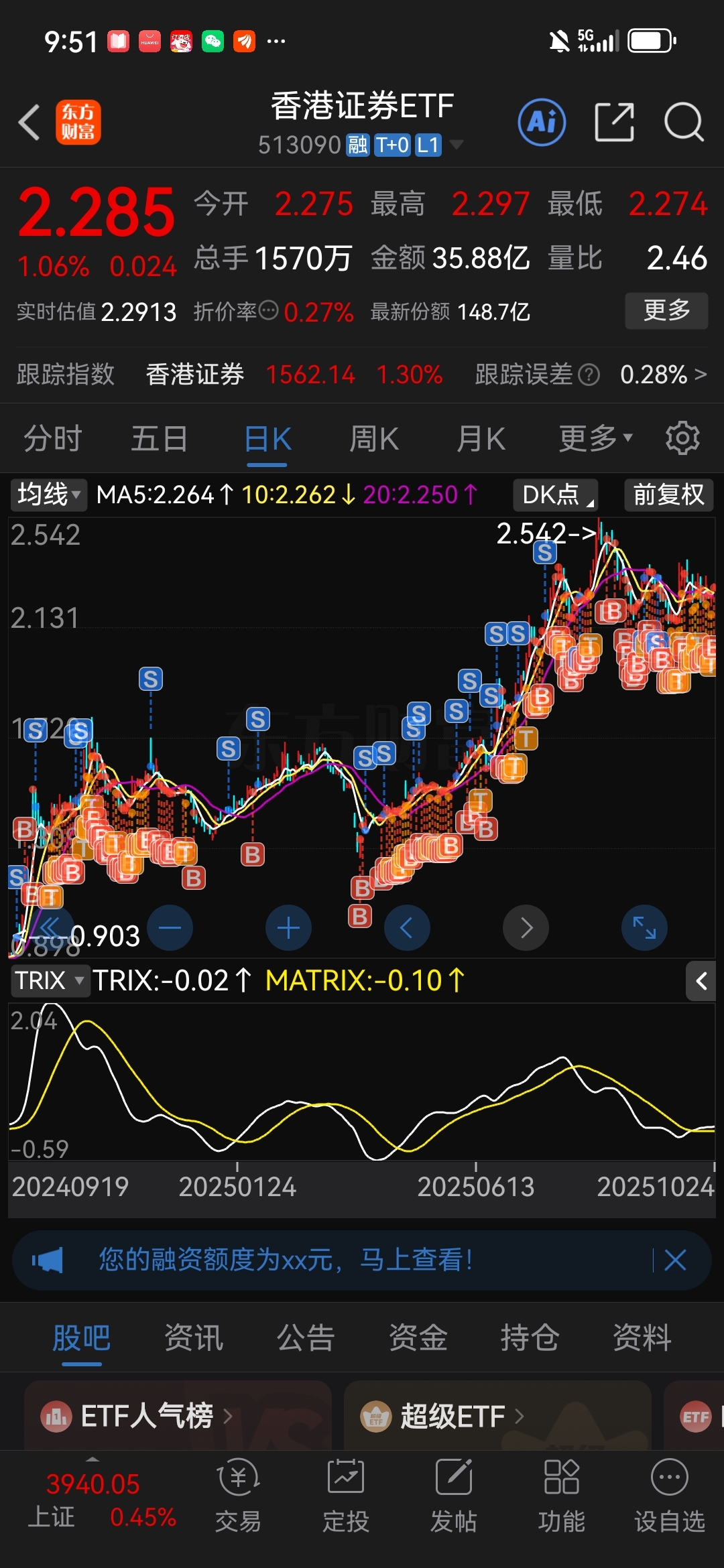Open 发帖 post icon

click(x=454, y=1496)
